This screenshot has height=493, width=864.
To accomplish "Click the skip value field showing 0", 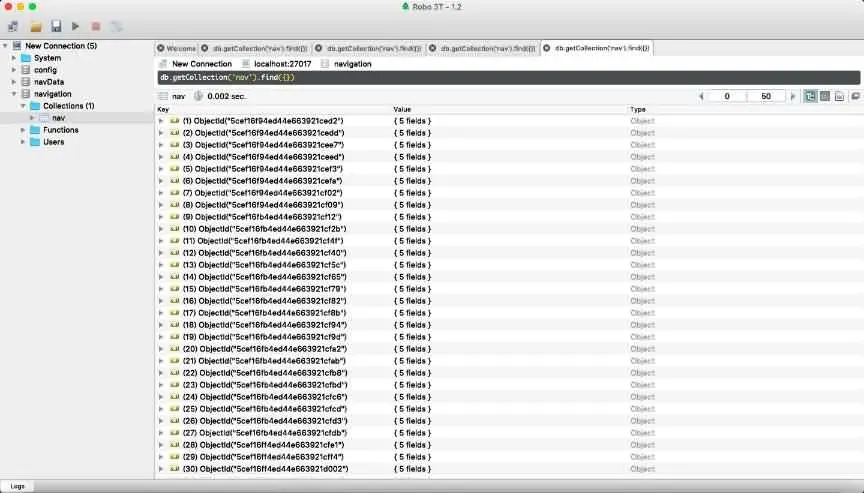I will (727, 96).
